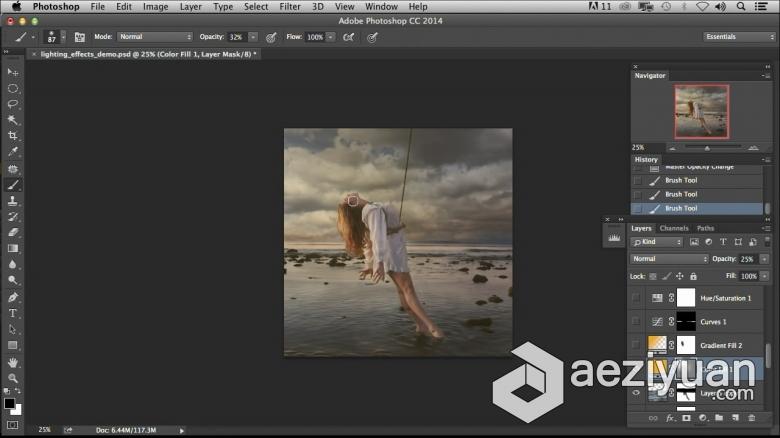The image size is (780, 438).
Task: Select the Brush tool in toolbox
Action: pyautogui.click(x=13, y=185)
